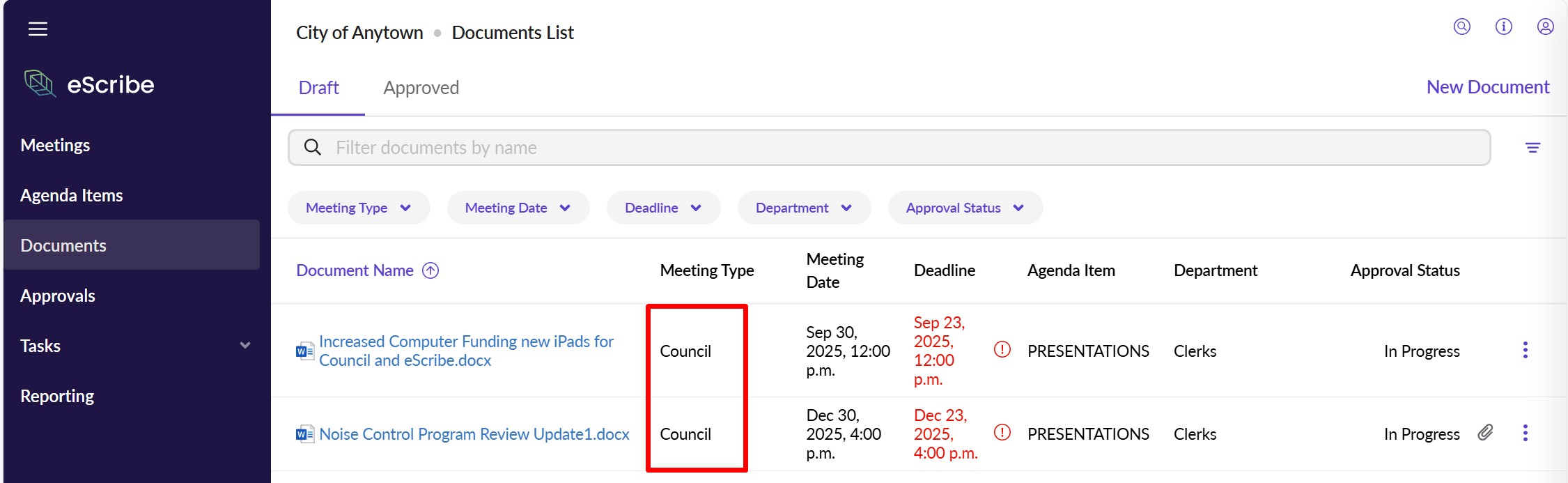Go to Agenda Items in sidebar
Image resolution: width=1568 pixels, height=483 pixels.
pyautogui.click(x=72, y=195)
